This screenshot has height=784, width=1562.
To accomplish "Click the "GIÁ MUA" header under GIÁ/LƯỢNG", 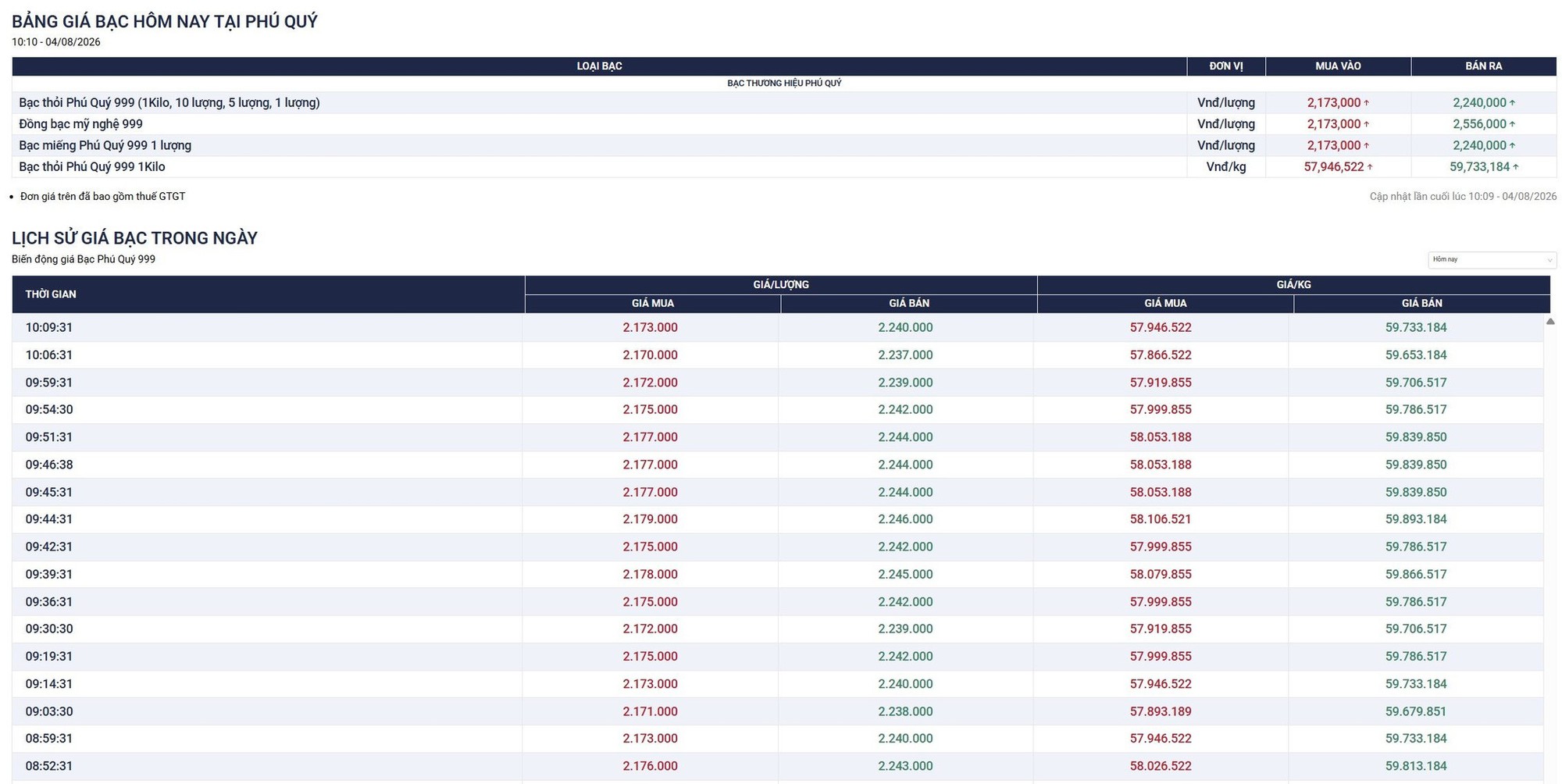I will [x=653, y=304].
